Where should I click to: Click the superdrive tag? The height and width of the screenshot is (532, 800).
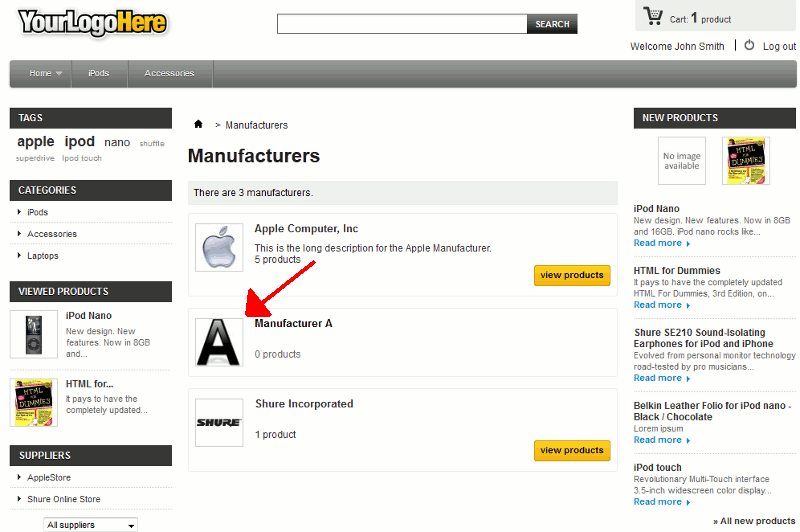[35, 158]
